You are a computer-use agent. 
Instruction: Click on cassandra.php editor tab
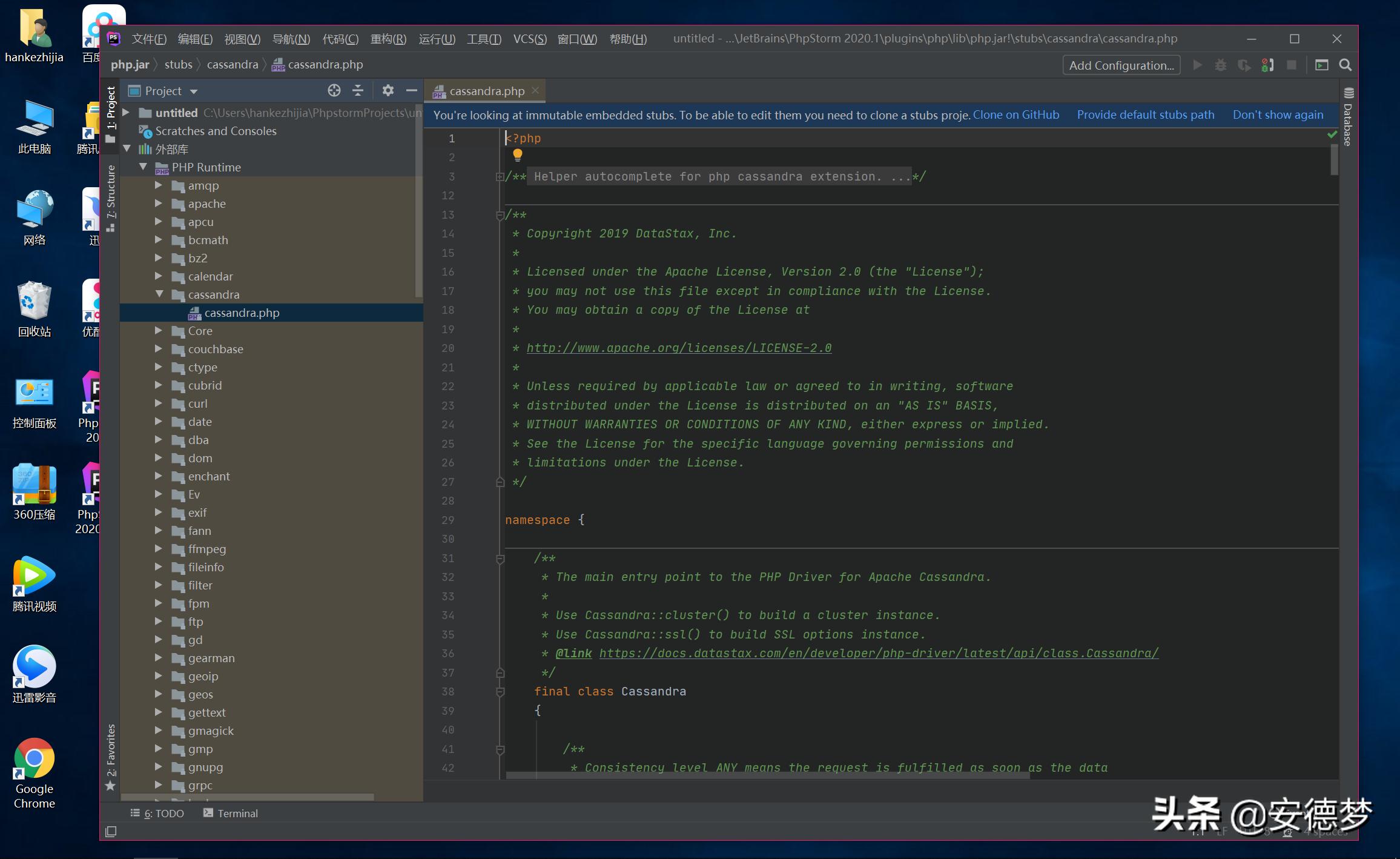point(483,90)
